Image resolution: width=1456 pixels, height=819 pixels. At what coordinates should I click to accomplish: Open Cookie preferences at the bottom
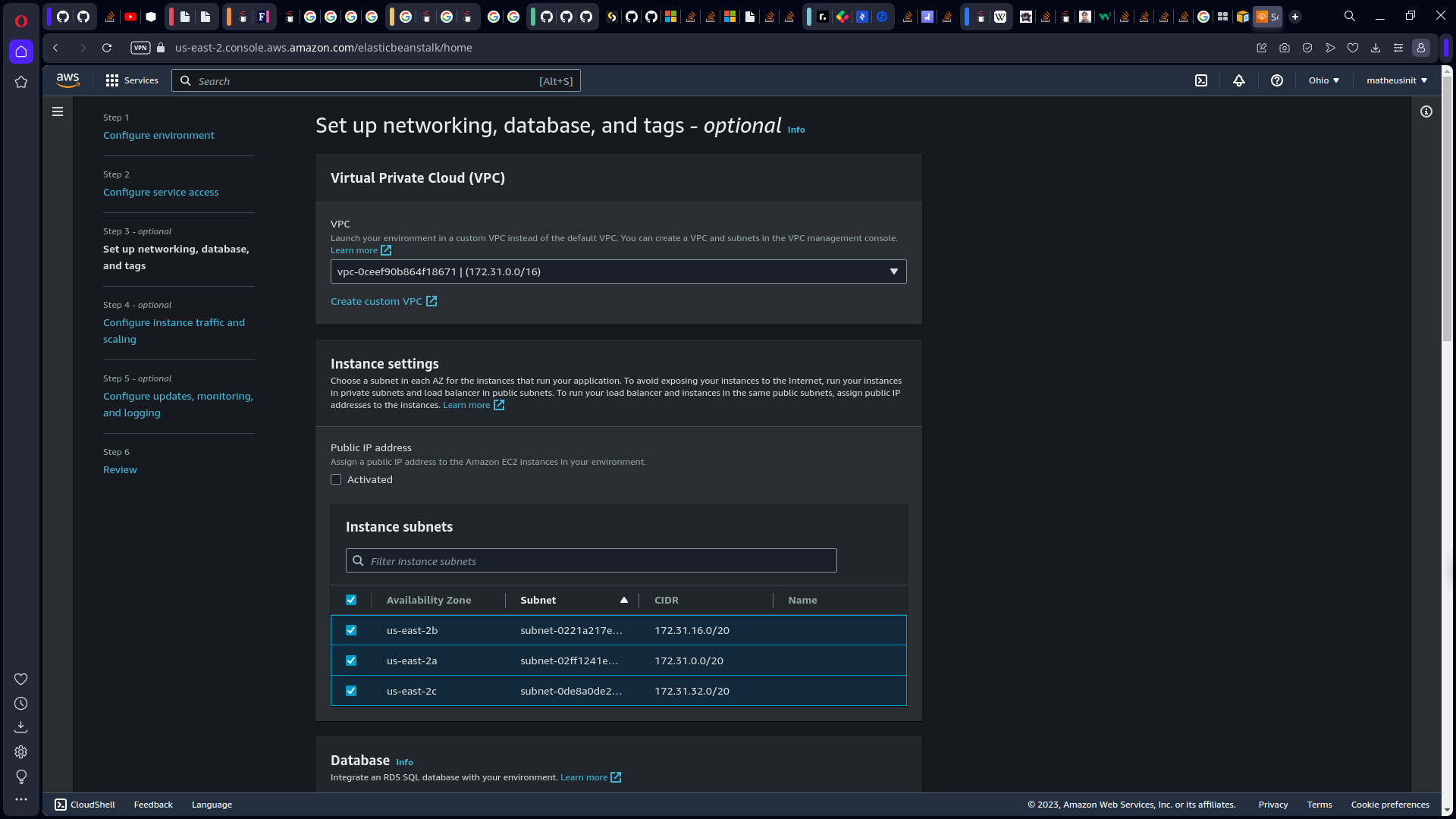(1390, 804)
